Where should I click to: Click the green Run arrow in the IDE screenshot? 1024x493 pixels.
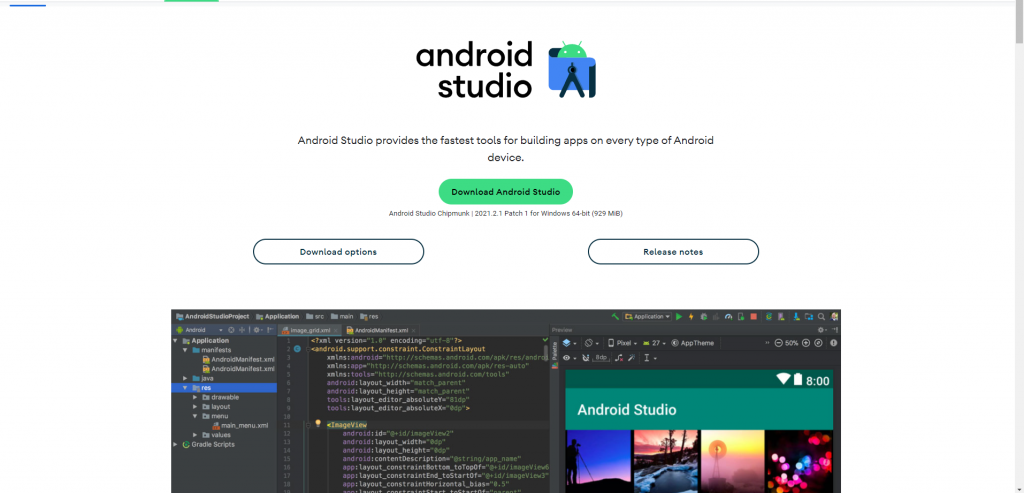pos(679,317)
